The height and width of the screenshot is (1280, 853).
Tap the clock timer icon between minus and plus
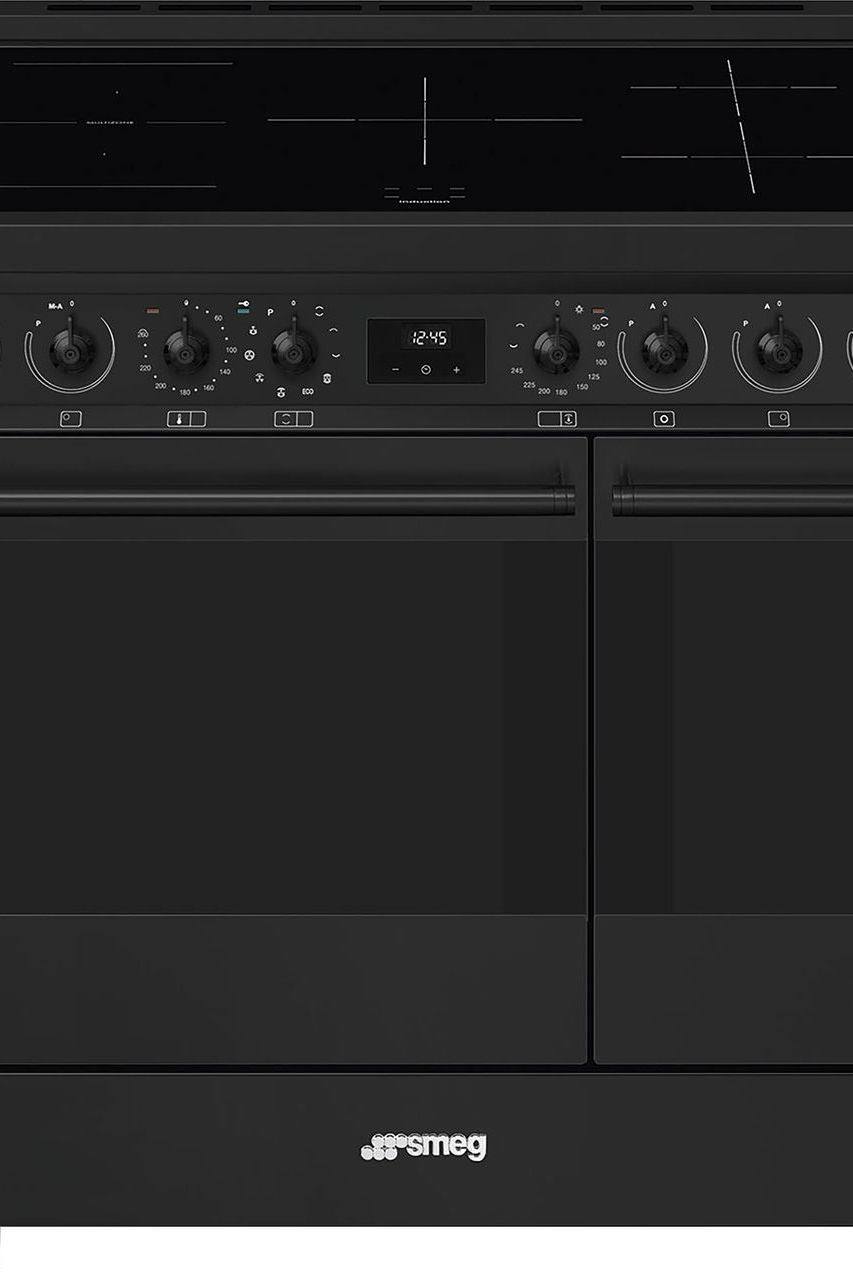pos(426,370)
